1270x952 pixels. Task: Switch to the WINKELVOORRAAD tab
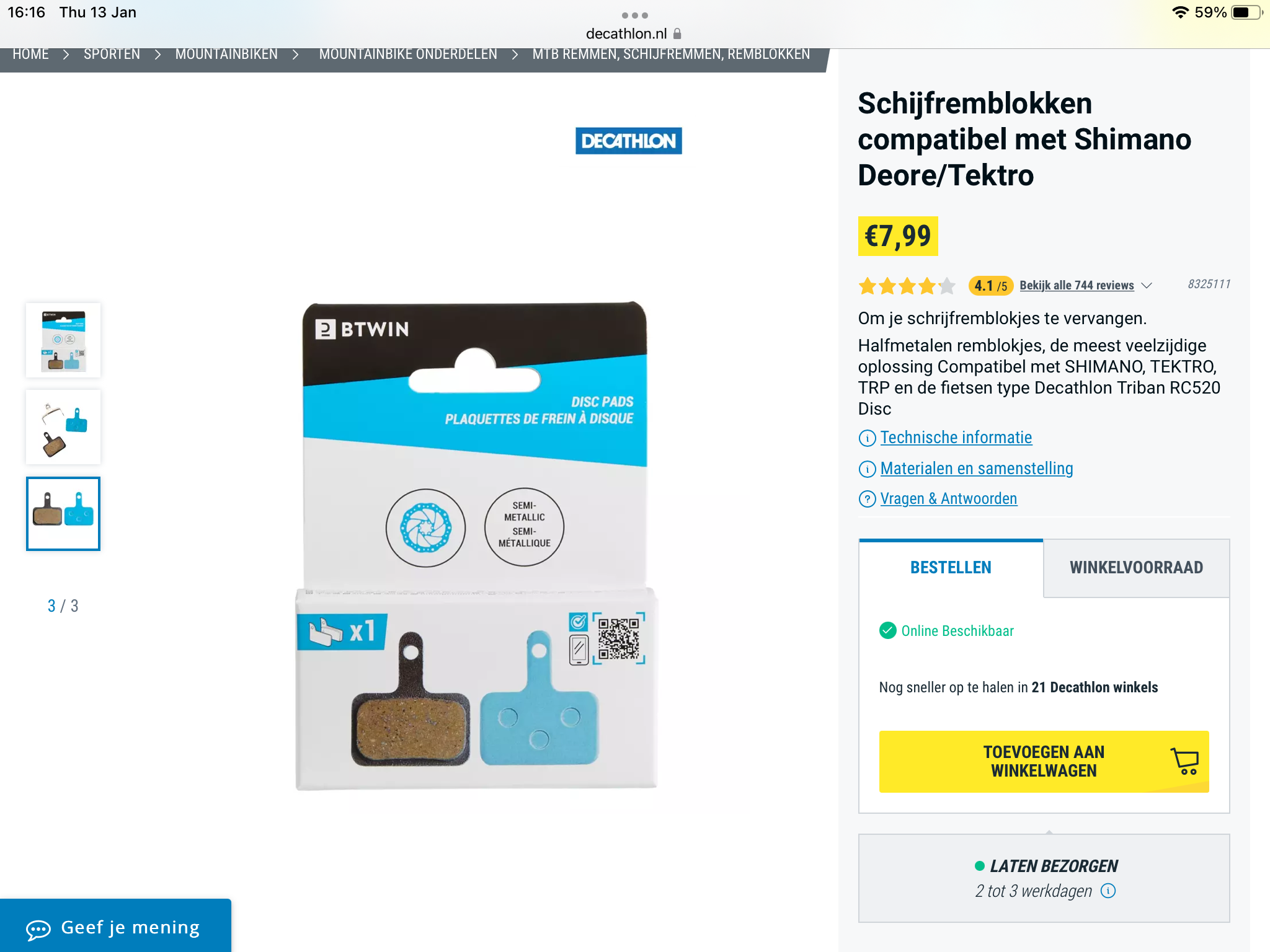click(1136, 568)
